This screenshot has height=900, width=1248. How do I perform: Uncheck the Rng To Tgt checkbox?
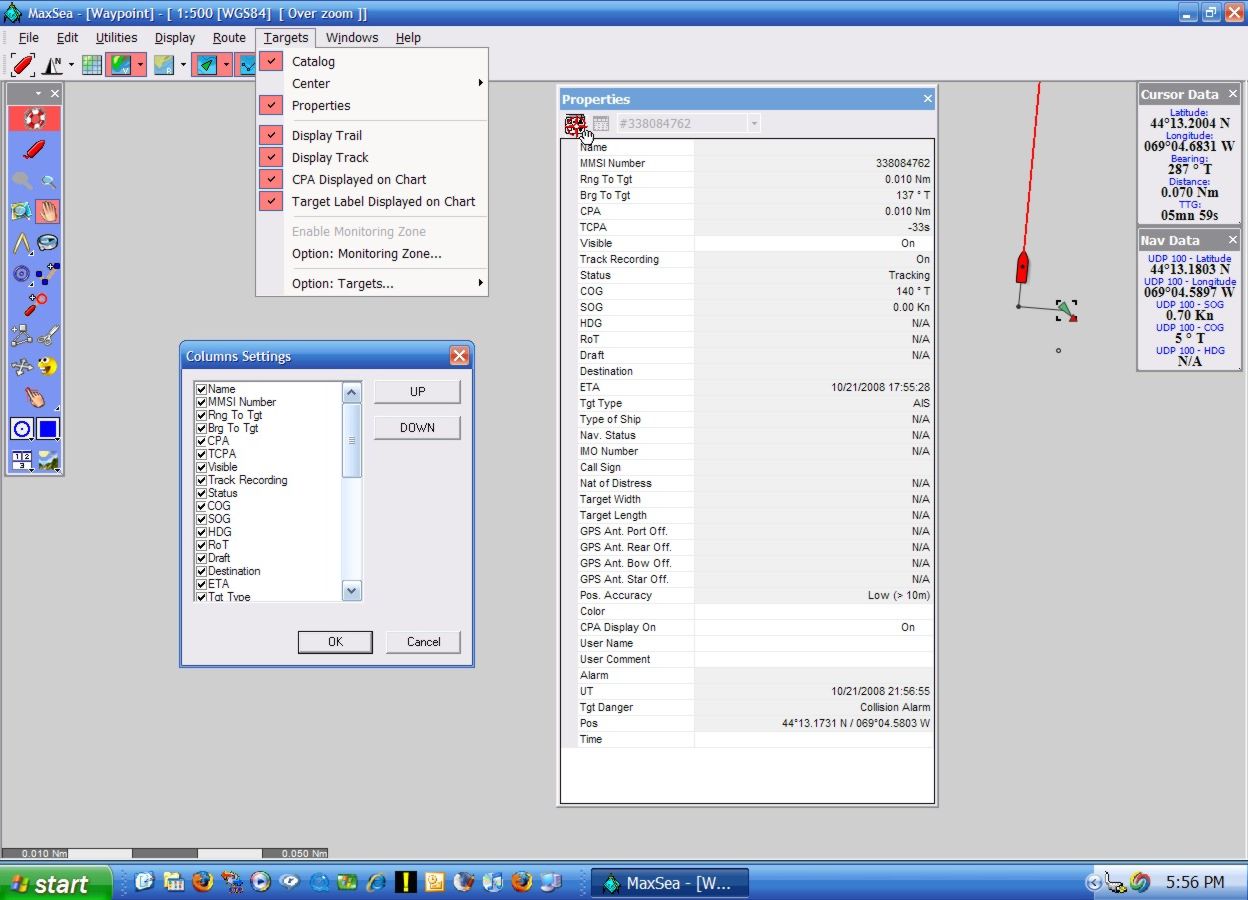coord(202,415)
